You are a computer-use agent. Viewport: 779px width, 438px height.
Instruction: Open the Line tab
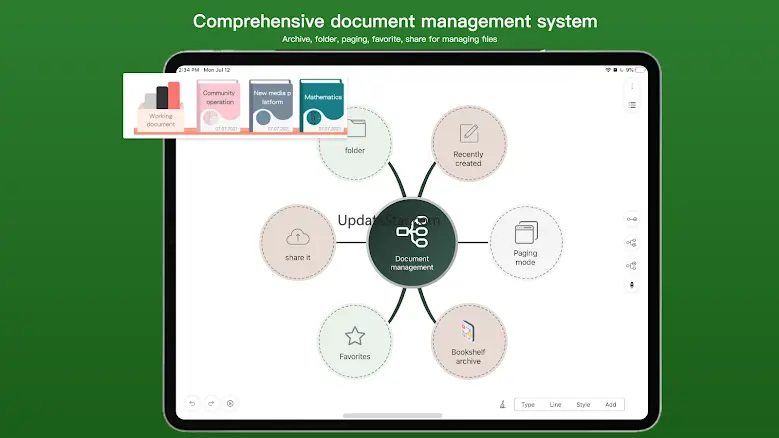tap(555, 405)
